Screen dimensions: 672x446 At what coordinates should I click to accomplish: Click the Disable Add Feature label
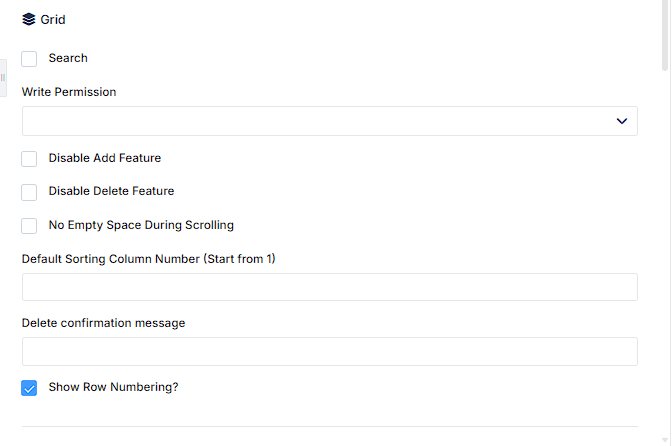(105, 158)
